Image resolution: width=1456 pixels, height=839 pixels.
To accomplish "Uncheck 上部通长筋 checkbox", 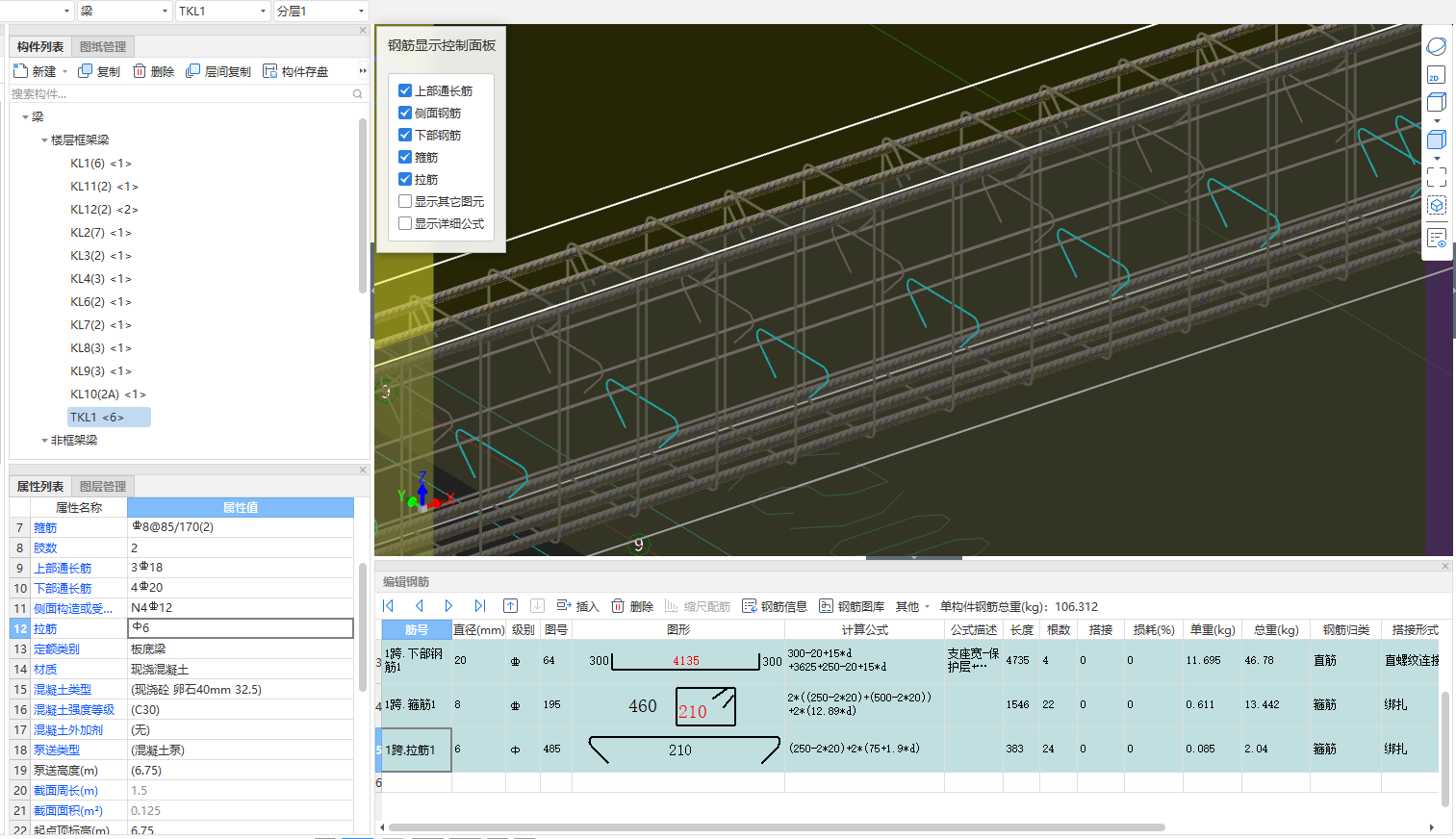I will click(405, 90).
